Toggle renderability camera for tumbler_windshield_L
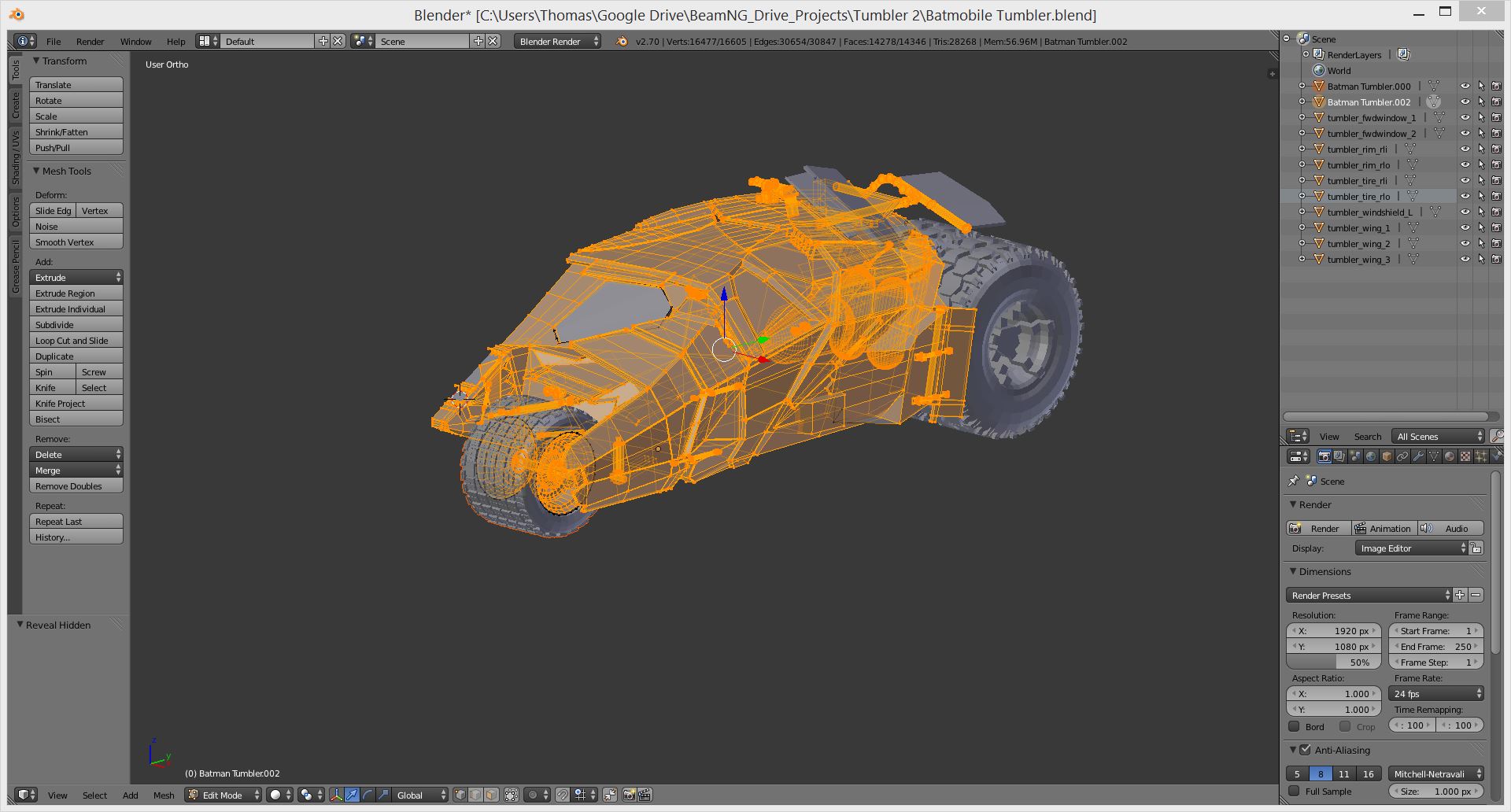The height and width of the screenshot is (812, 1511). point(1496,212)
